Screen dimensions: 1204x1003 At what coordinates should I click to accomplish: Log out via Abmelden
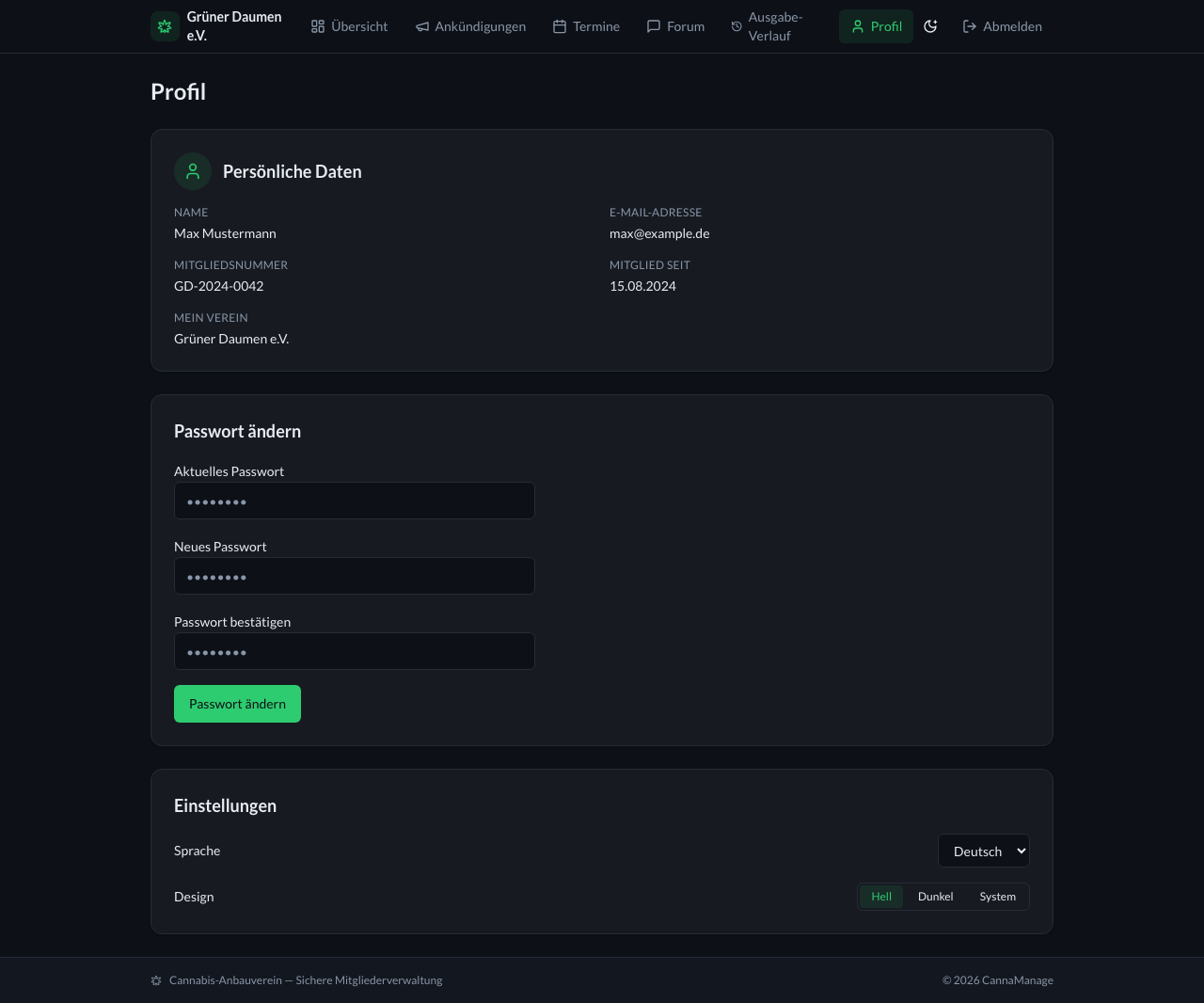point(1002,26)
